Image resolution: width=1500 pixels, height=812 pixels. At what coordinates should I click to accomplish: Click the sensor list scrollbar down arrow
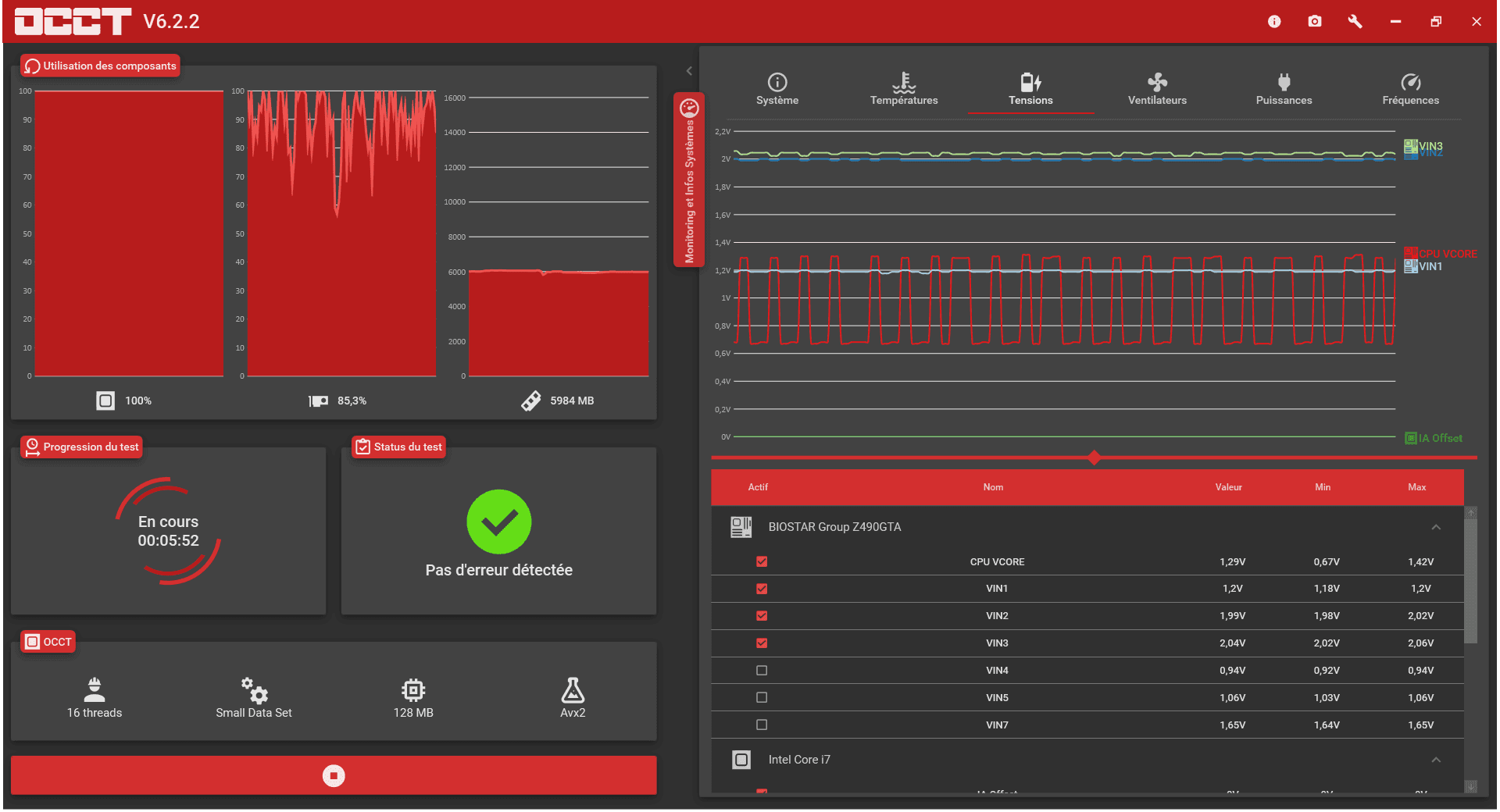[1471, 786]
